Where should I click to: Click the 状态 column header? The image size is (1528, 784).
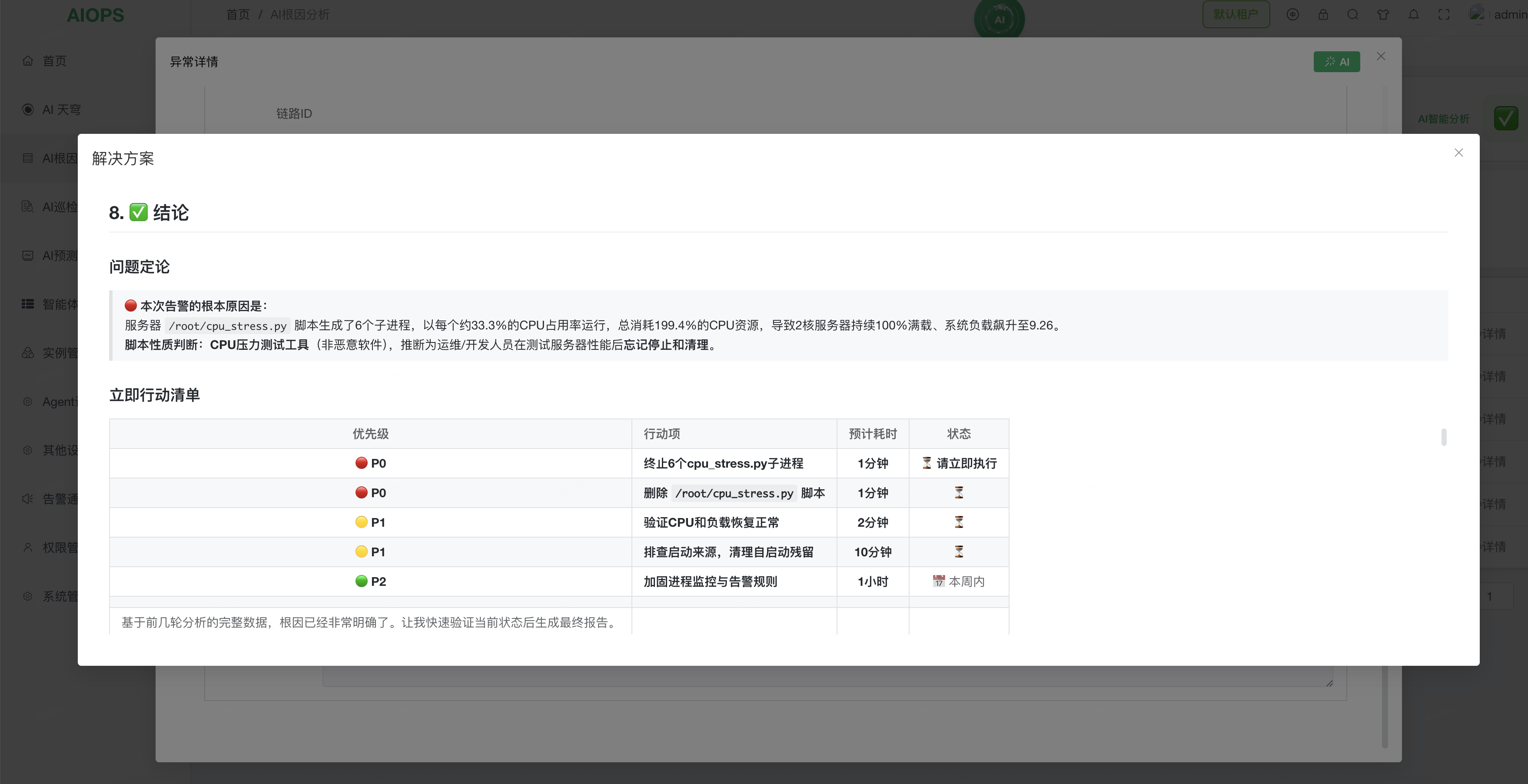(959, 434)
